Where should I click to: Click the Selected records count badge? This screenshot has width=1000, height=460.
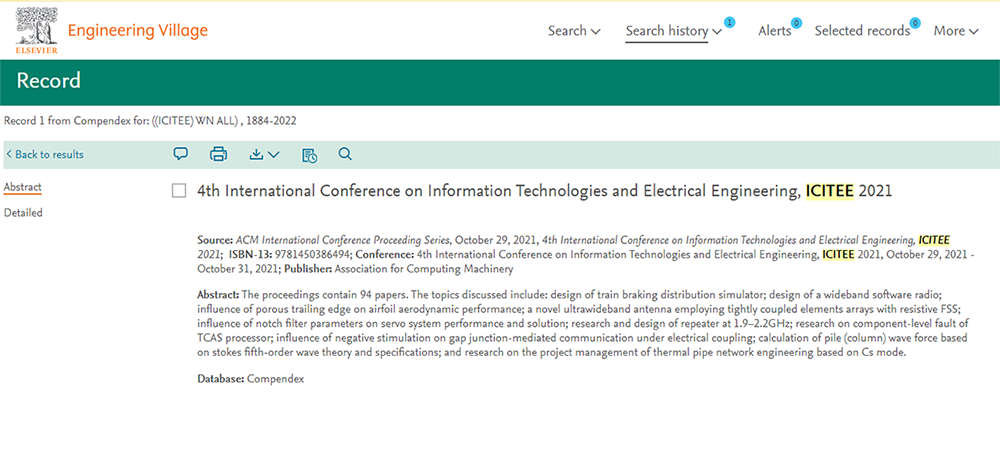coord(915,22)
